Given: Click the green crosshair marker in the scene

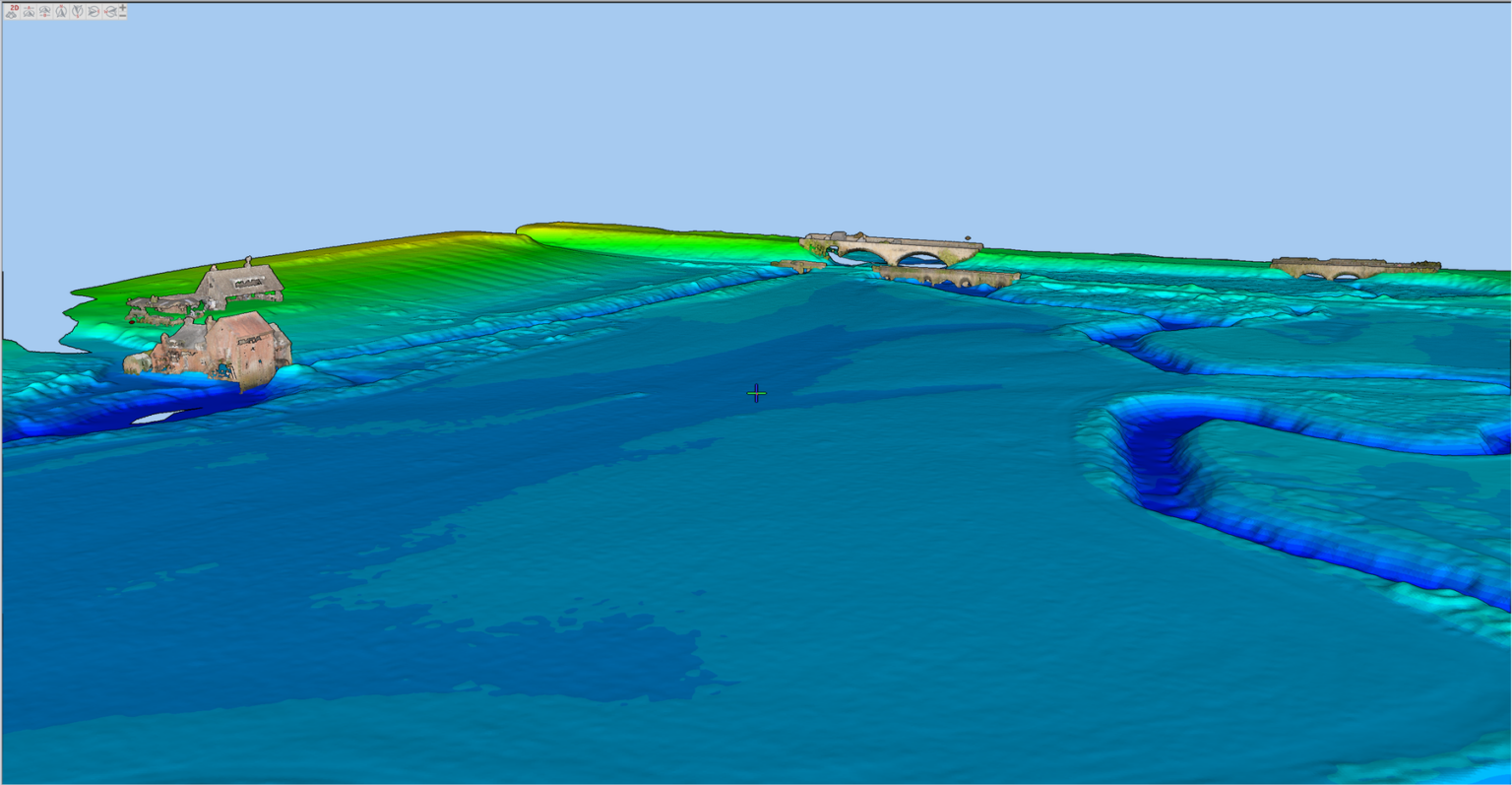Looking at the screenshot, I should click(x=756, y=394).
